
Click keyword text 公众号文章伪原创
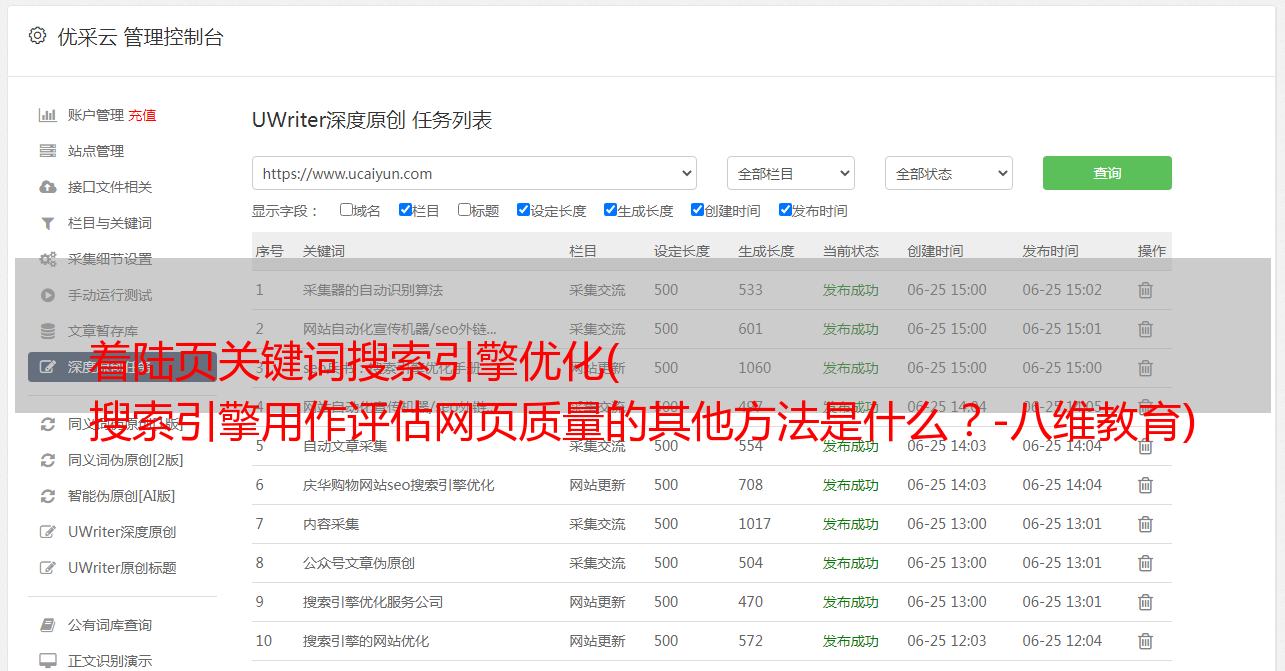[x=359, y=563]
